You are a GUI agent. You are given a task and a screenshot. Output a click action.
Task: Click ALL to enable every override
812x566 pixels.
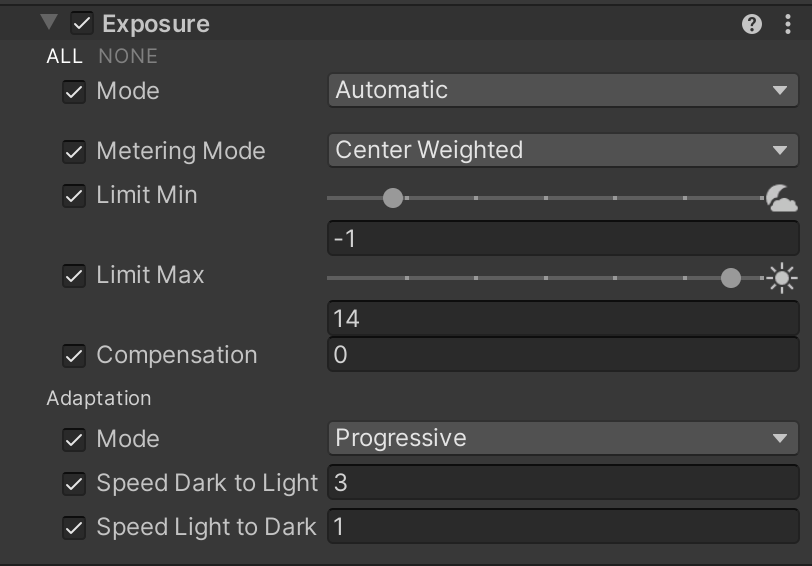tap(65, 56)
